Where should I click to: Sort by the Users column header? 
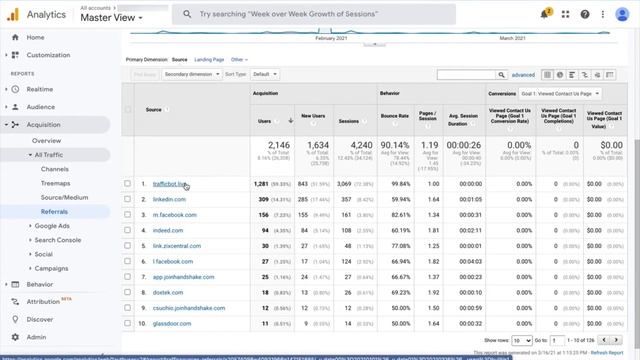coord(264,121)
